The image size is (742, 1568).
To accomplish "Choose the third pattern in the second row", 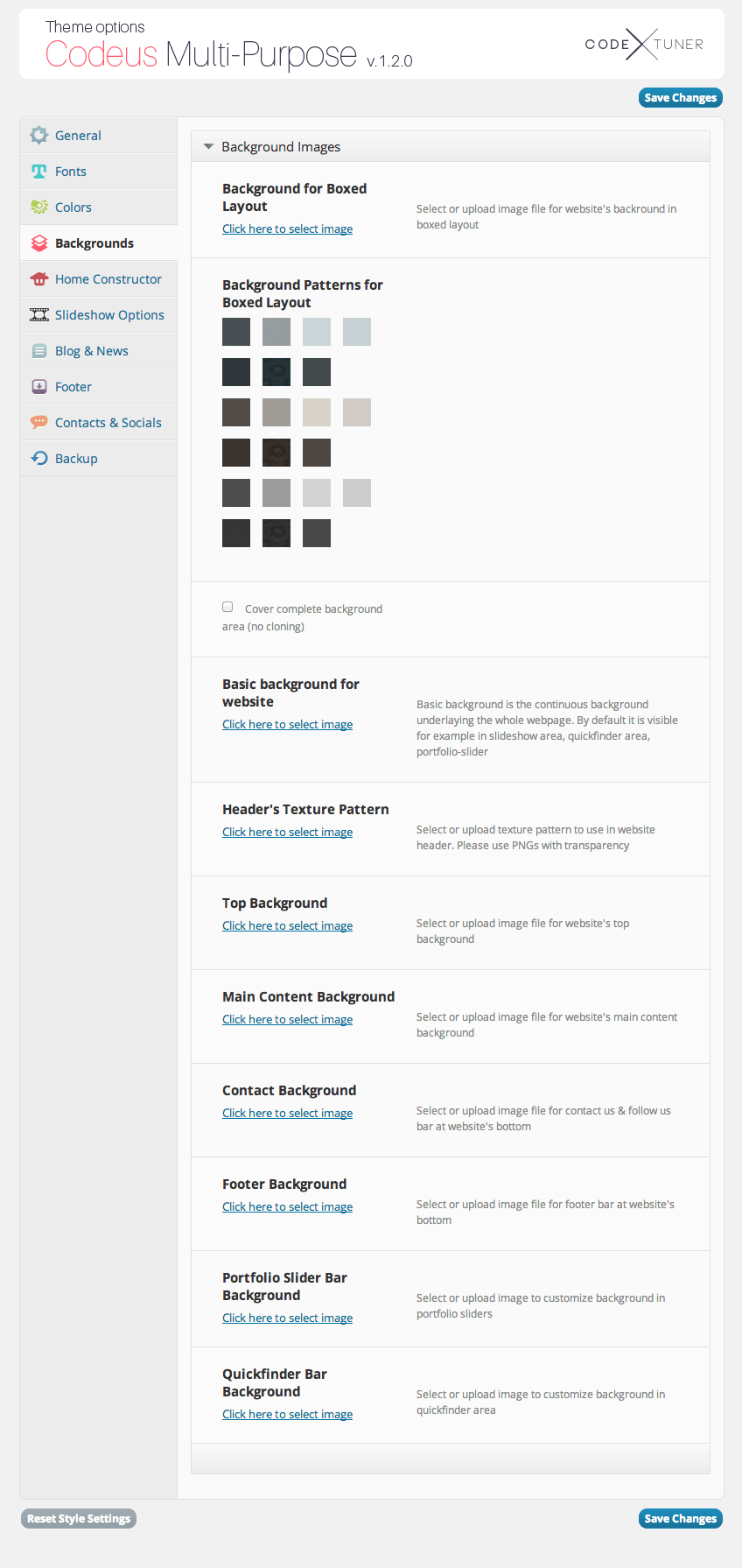I will (x=317, y=372).
